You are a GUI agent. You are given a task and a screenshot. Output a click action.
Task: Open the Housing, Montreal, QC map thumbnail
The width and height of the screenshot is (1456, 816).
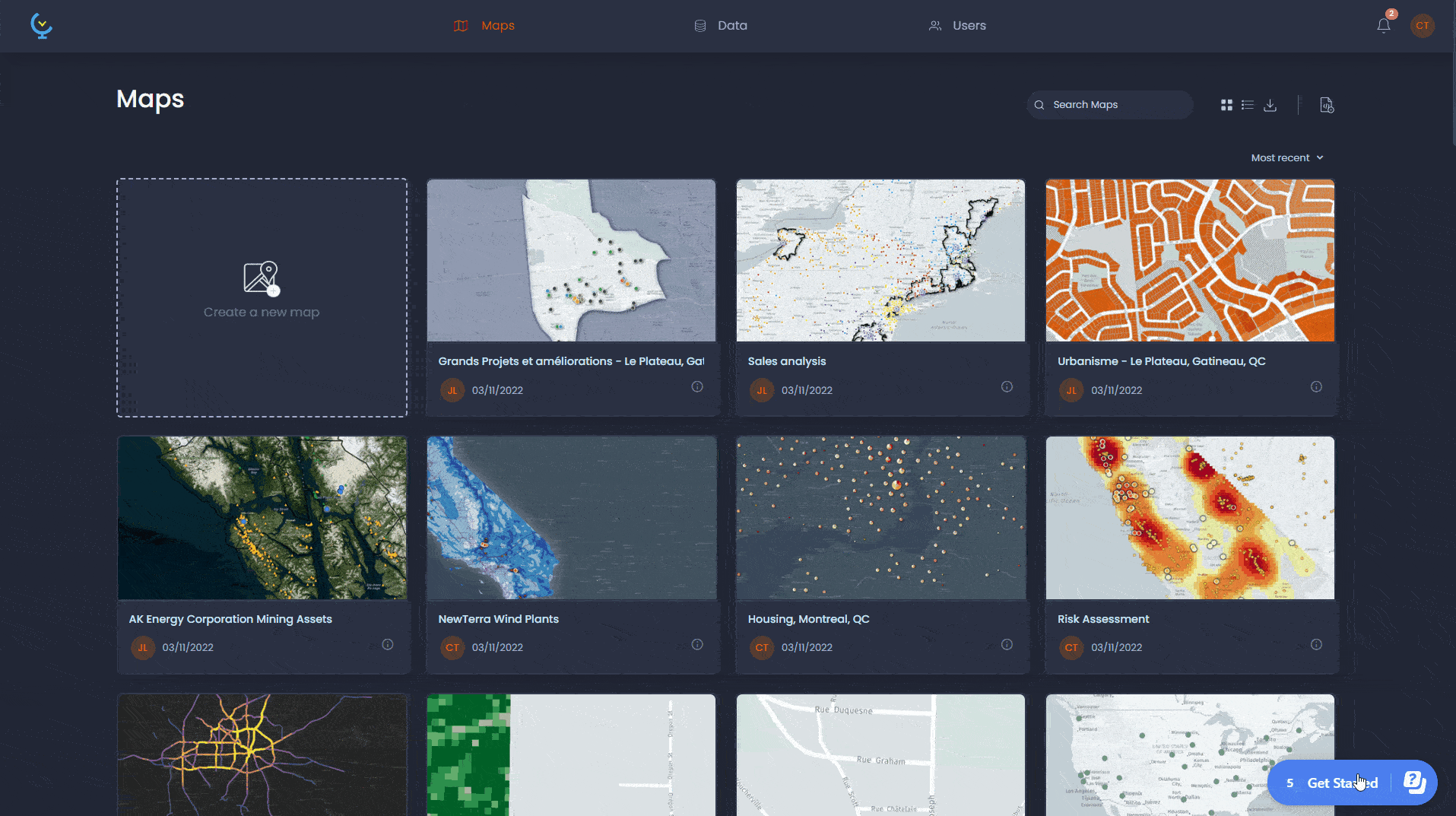[880, 518]
